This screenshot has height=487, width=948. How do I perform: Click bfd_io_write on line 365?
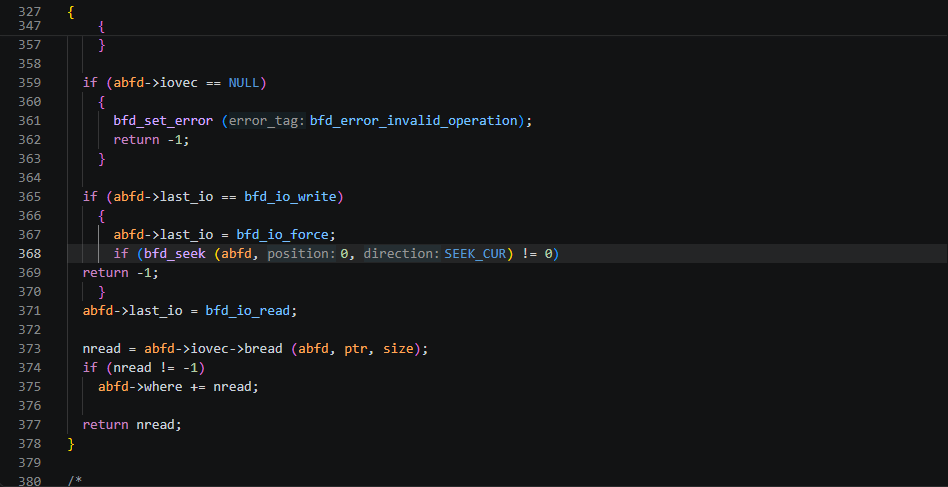coord(290,197)
